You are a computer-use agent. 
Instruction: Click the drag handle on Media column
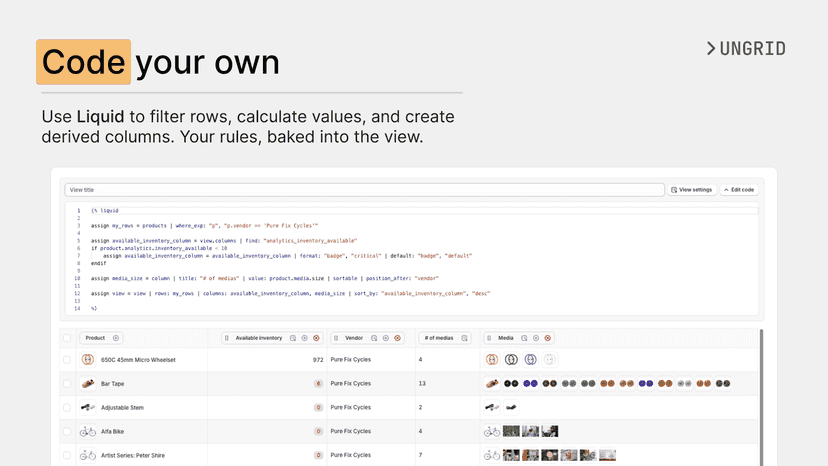pos(489,338)
